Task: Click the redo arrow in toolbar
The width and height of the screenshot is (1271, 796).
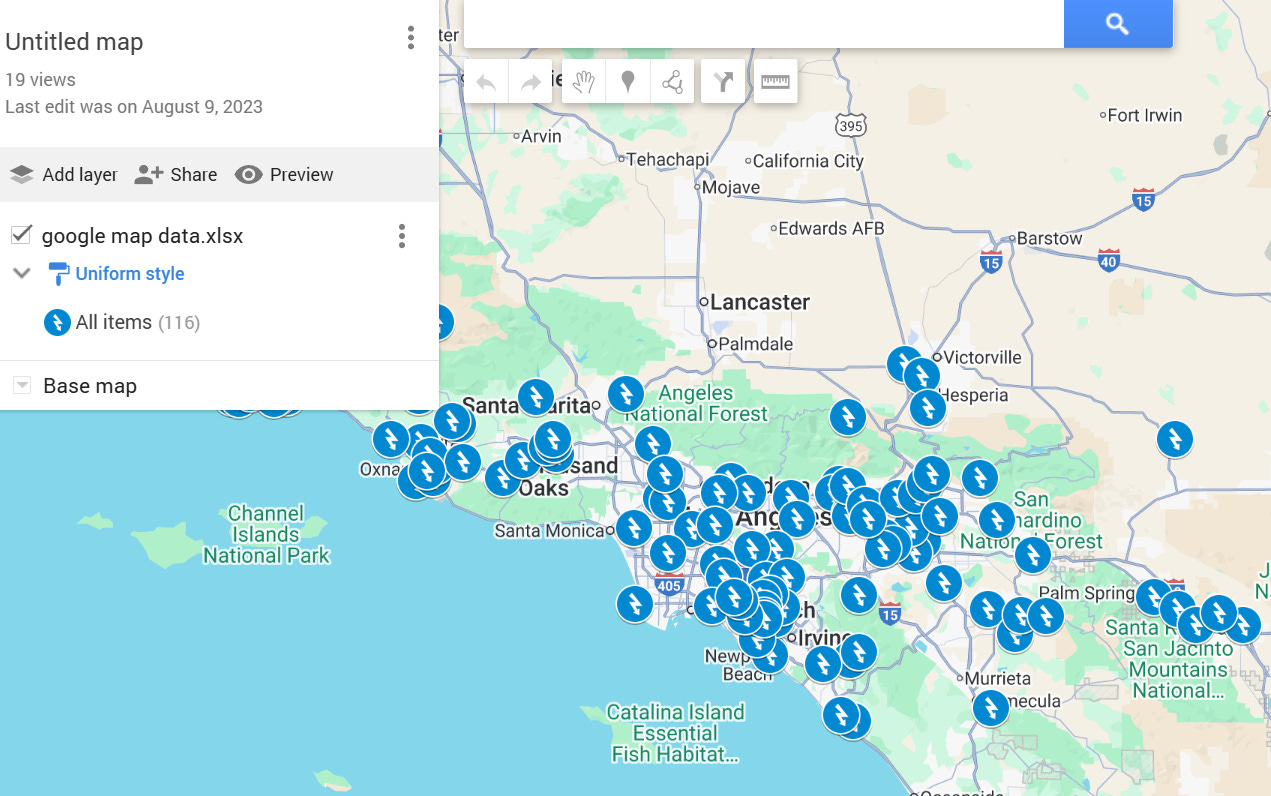Action: 531,82
